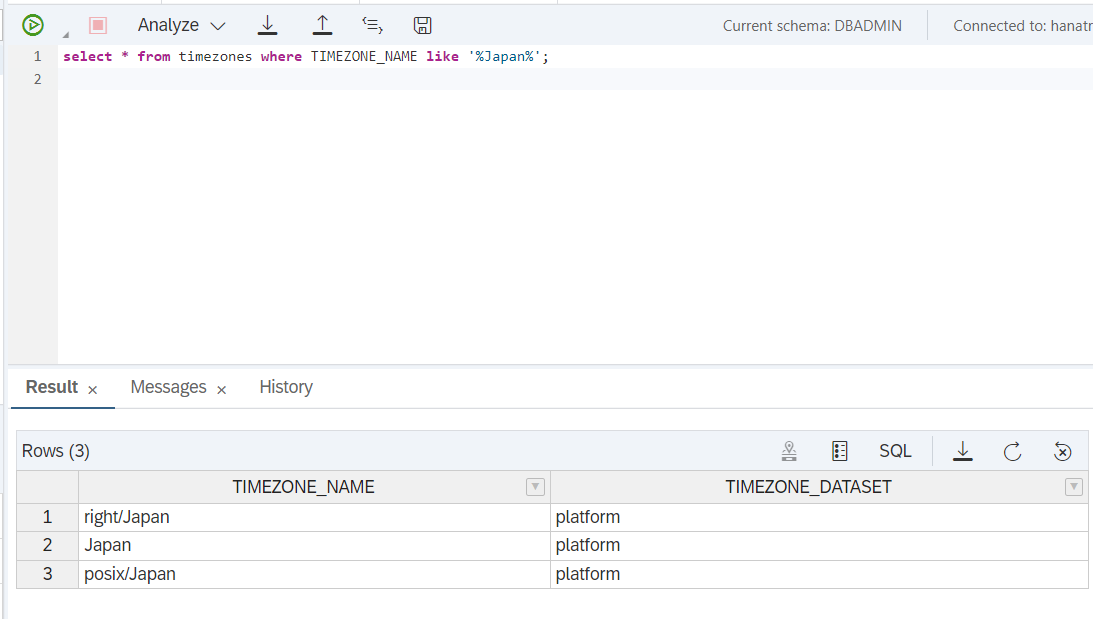Download the result table with the arrow icon
1093x619 pixels.
(x=963, y=451)
